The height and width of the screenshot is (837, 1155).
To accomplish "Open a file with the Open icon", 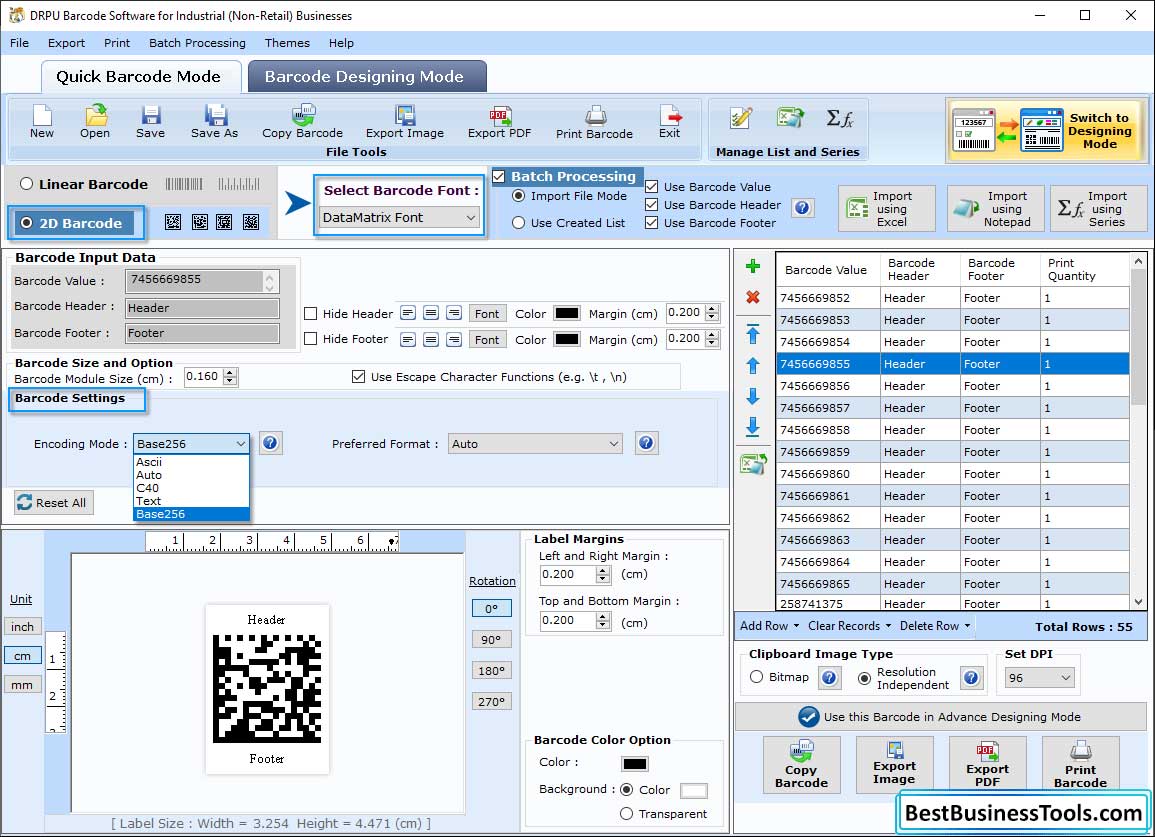I will [x=95, y=122].
